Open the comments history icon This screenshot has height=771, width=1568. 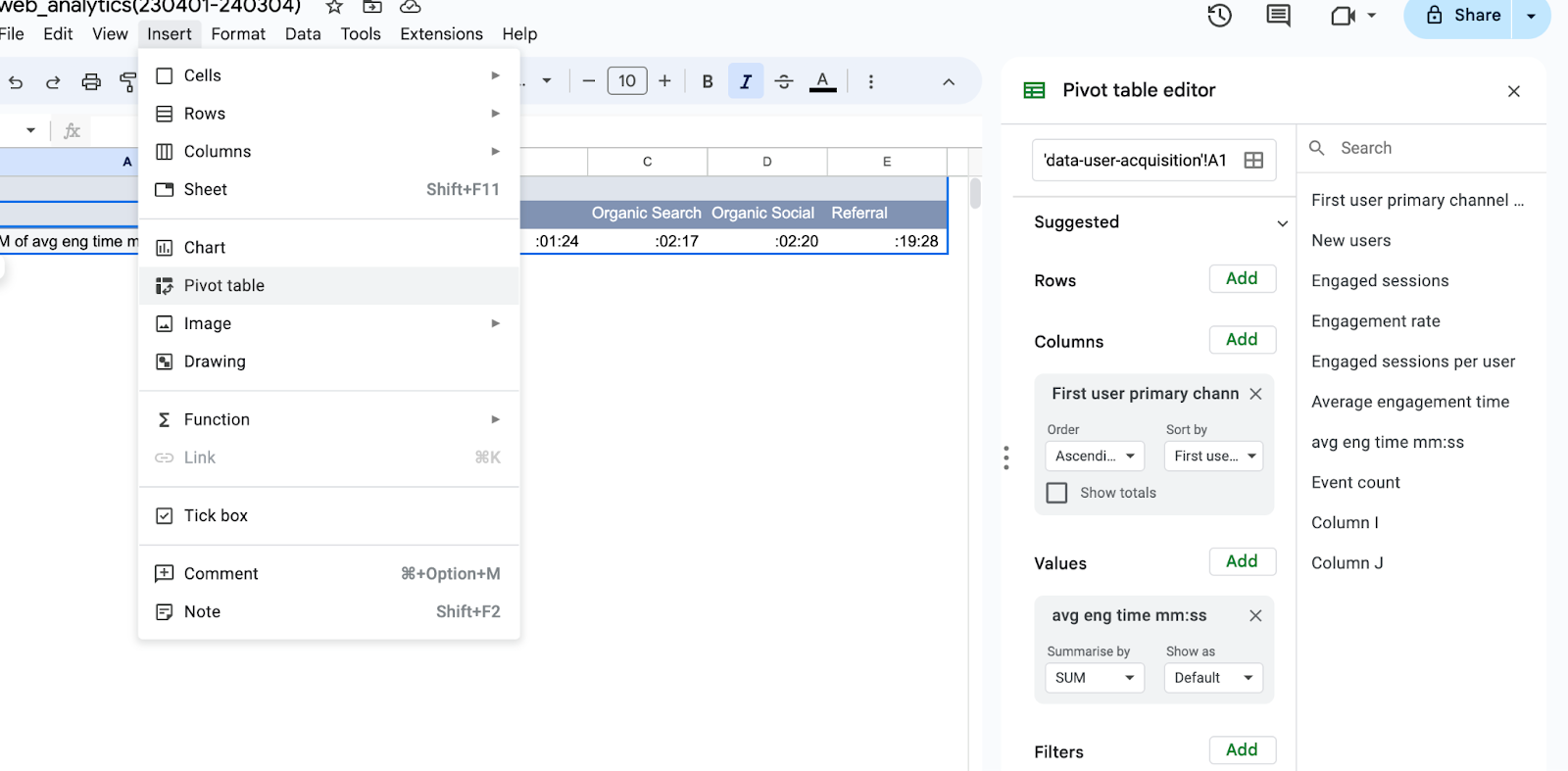1278,16
